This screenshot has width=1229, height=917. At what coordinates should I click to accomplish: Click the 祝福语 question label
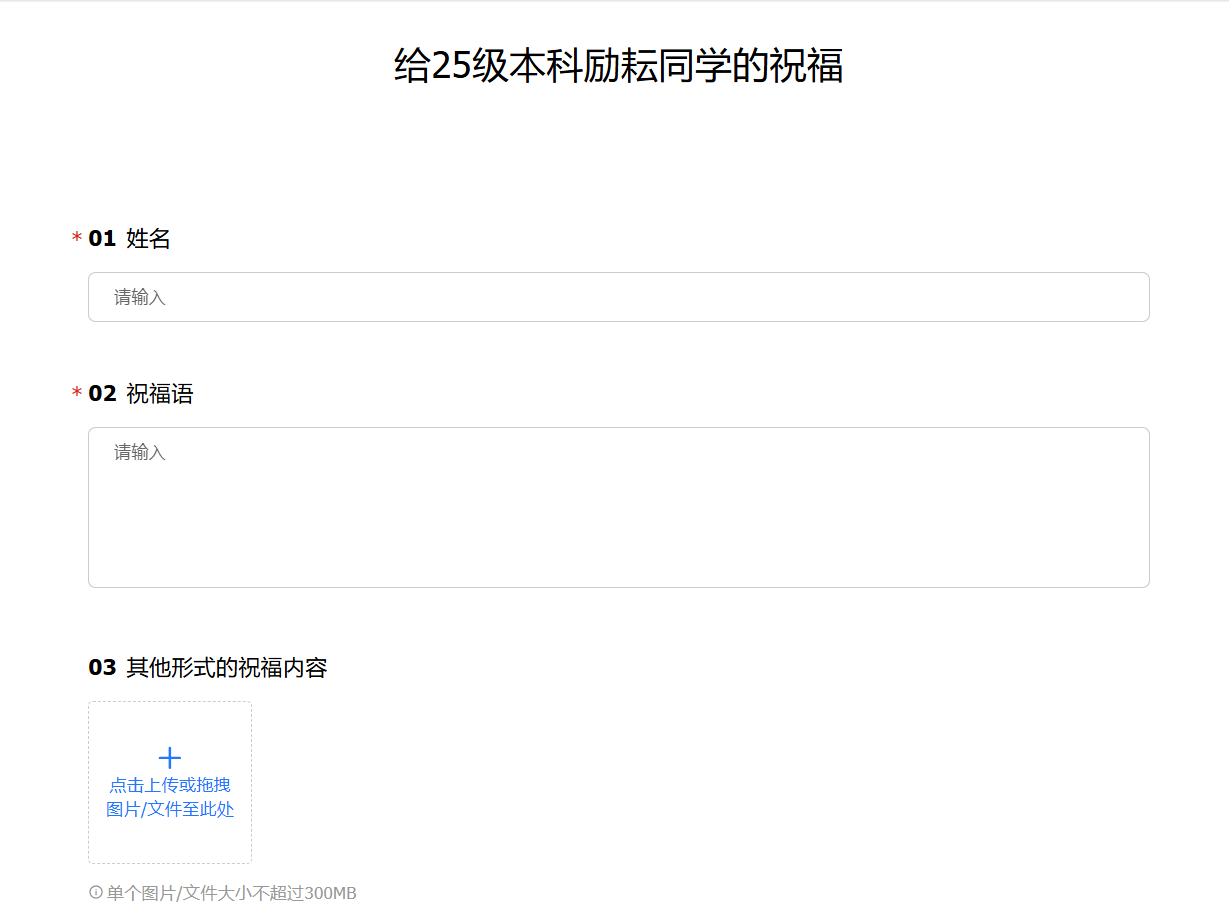[x=159, y=394]
